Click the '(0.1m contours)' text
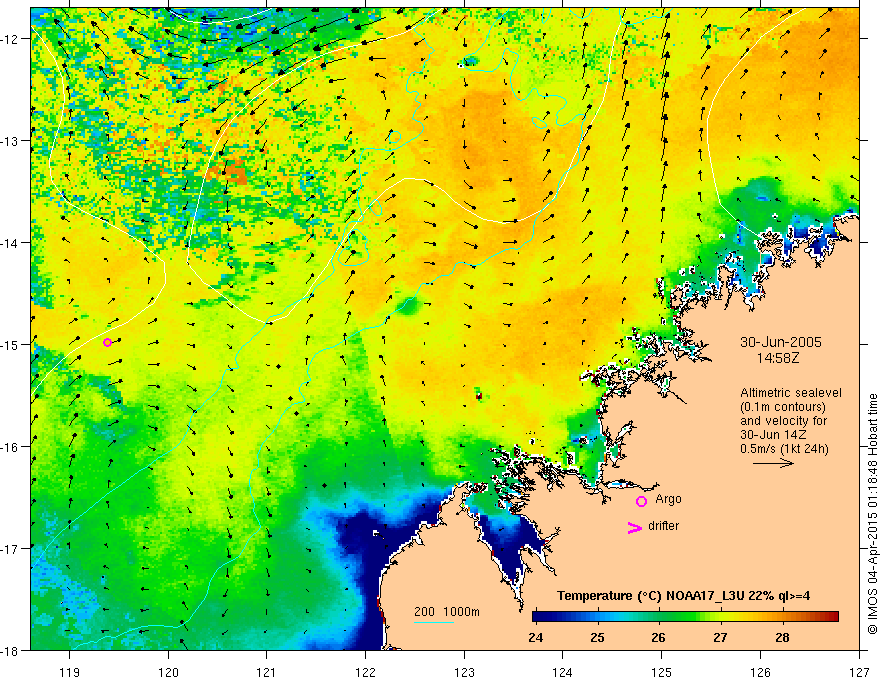This screenshot has width=880, height=680. click(783, 407)
